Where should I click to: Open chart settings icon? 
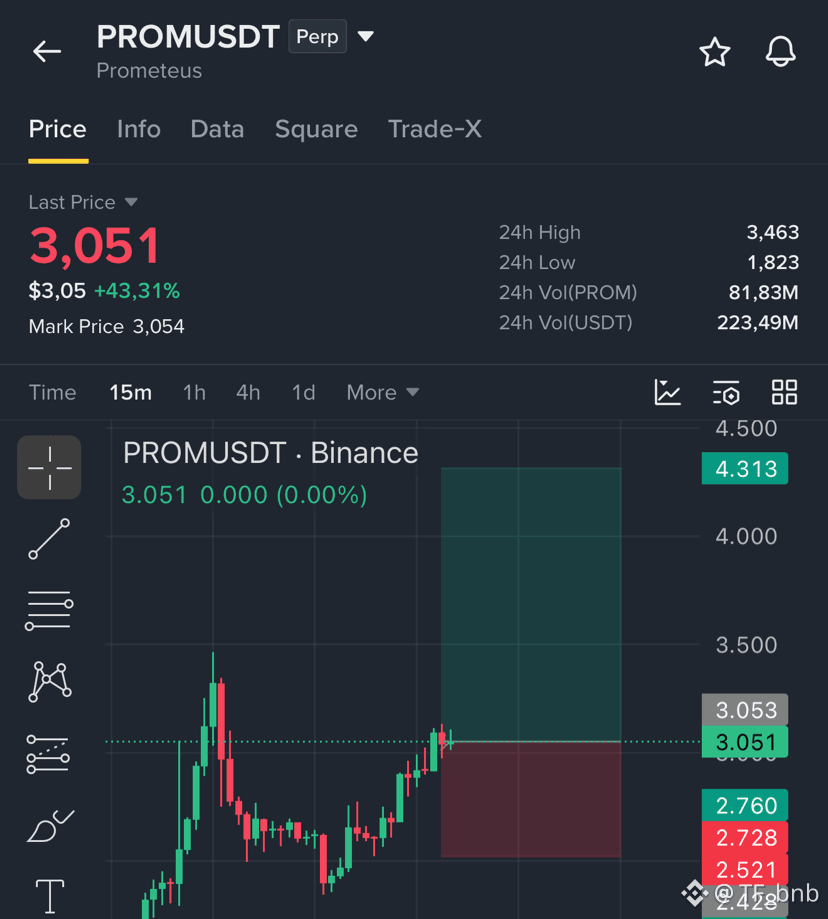[726, 392]
